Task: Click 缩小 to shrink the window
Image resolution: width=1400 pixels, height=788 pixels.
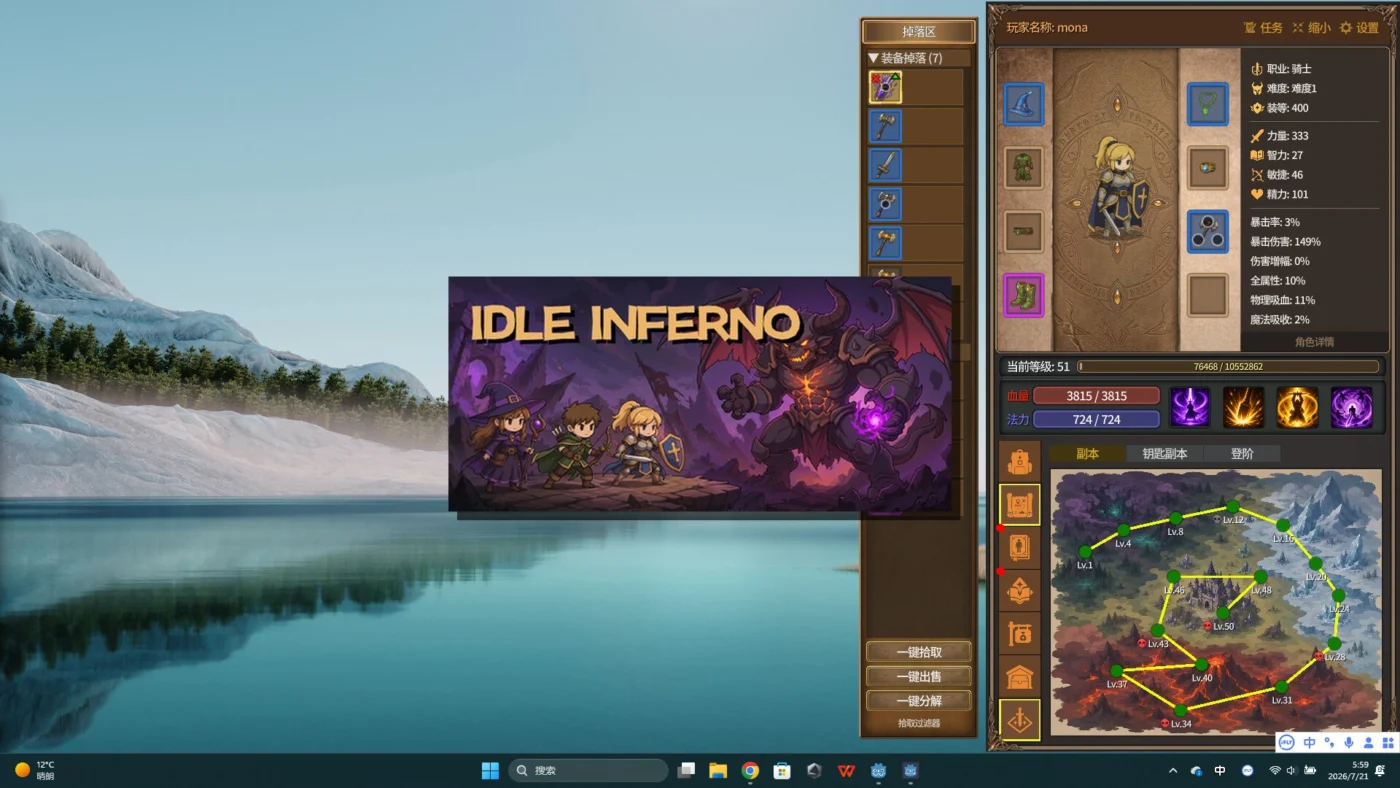Action: 1312,28
